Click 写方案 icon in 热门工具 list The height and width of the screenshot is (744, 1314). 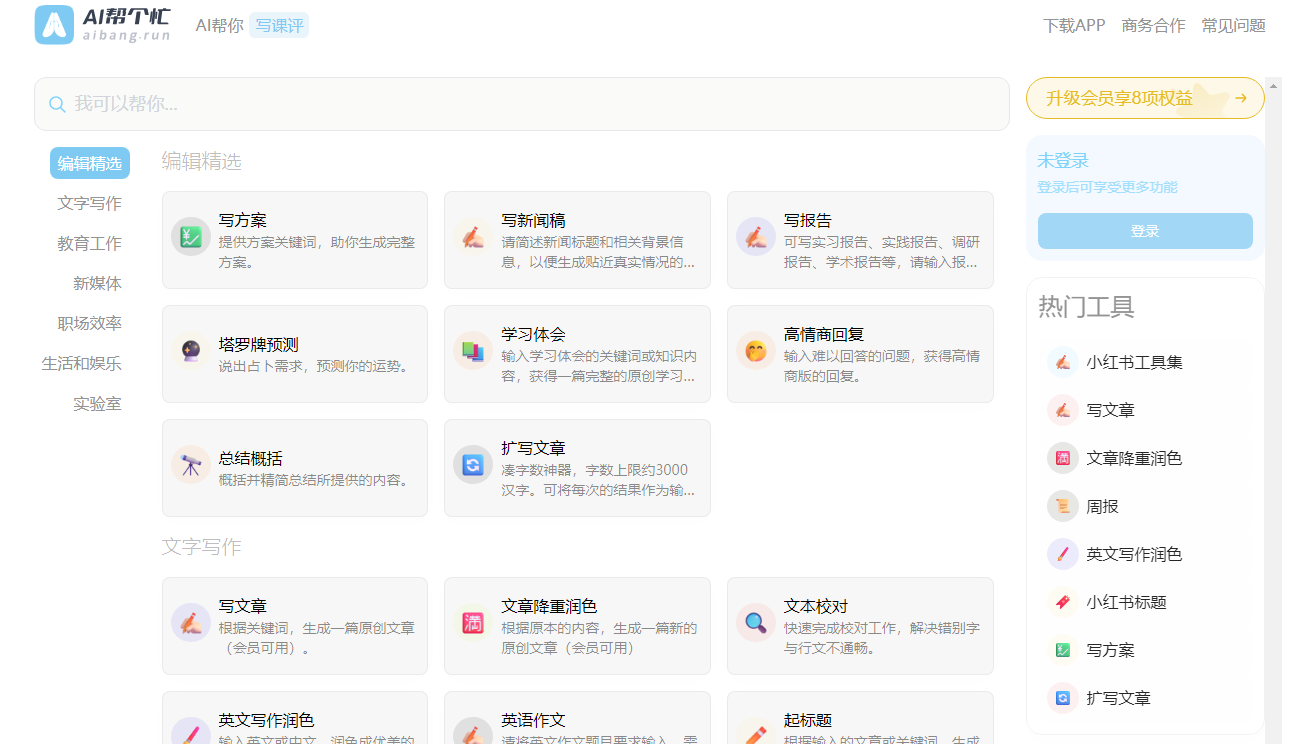coord(1063,650)
